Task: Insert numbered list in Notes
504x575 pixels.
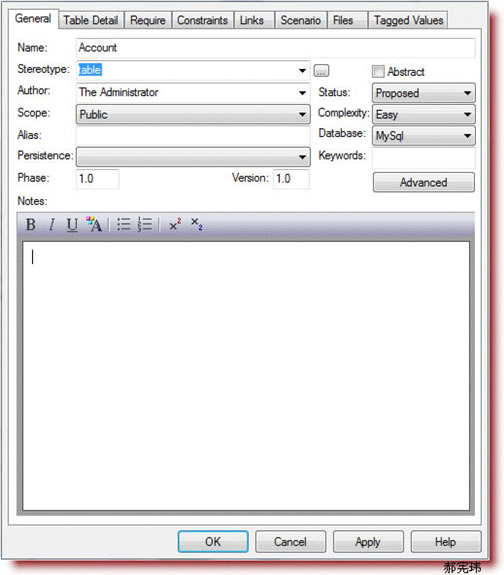Action: pyautogui.click(x=145, y=224)
